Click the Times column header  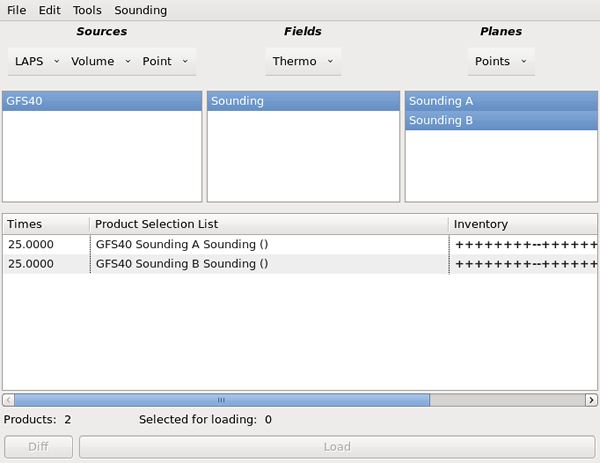pos(46,224)
